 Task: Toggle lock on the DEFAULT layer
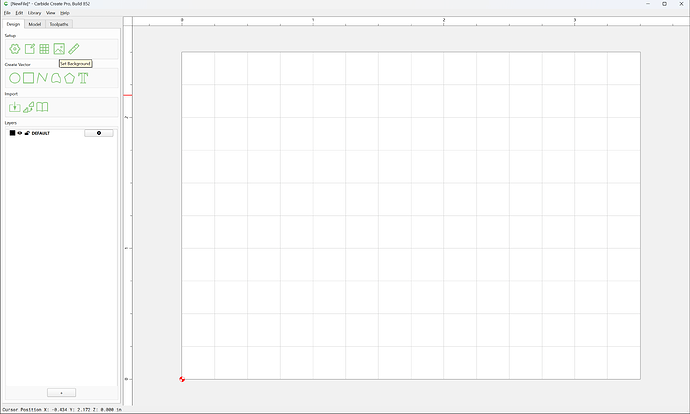tap(27, 133)
